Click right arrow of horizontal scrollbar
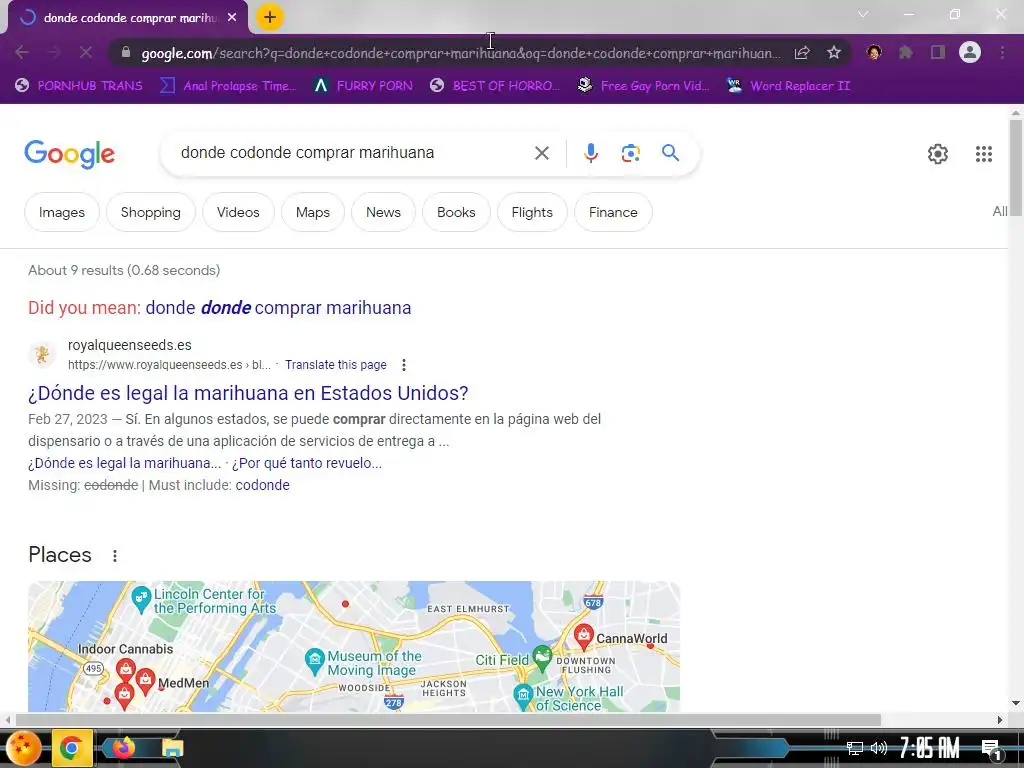1024x768 pixels. point(1000,720)
